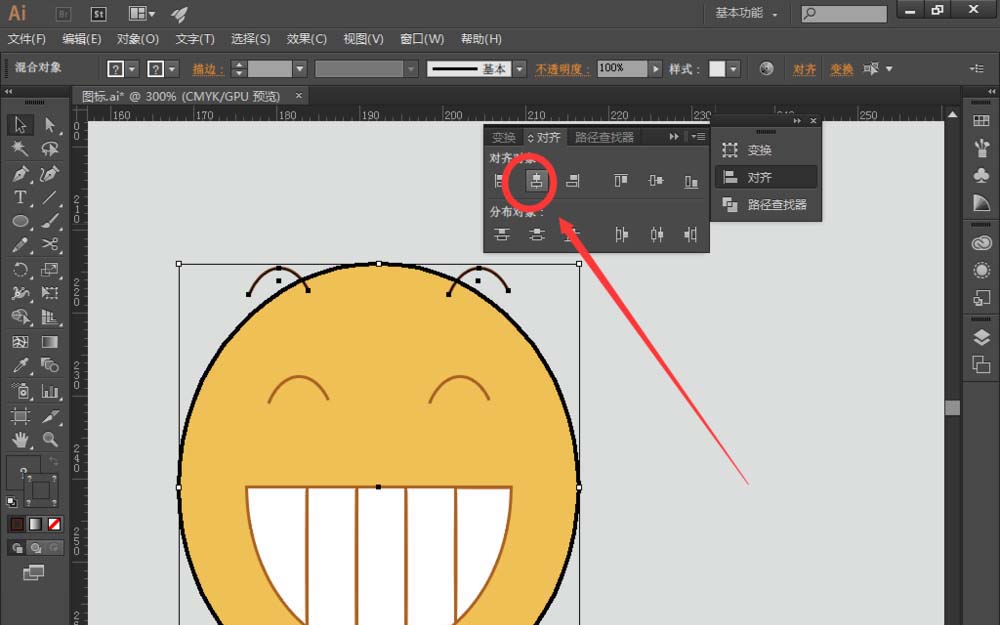Set paint to None (red slash)

[55, 524]
